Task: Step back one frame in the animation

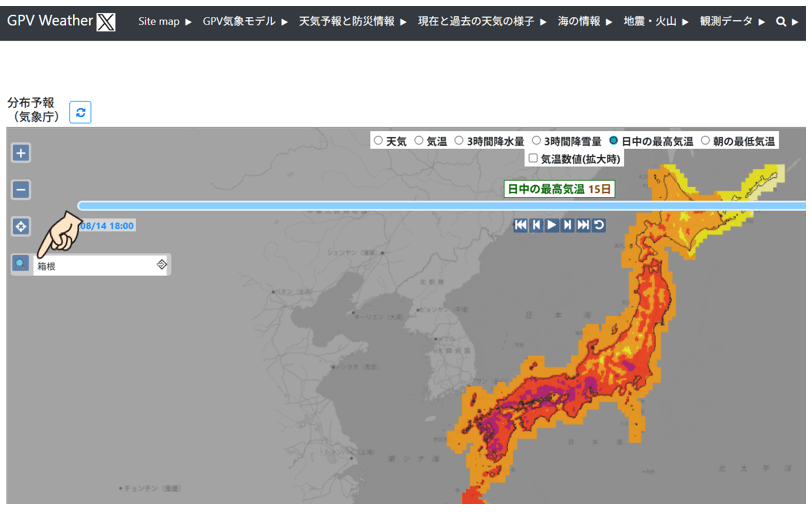Action: 536,225
